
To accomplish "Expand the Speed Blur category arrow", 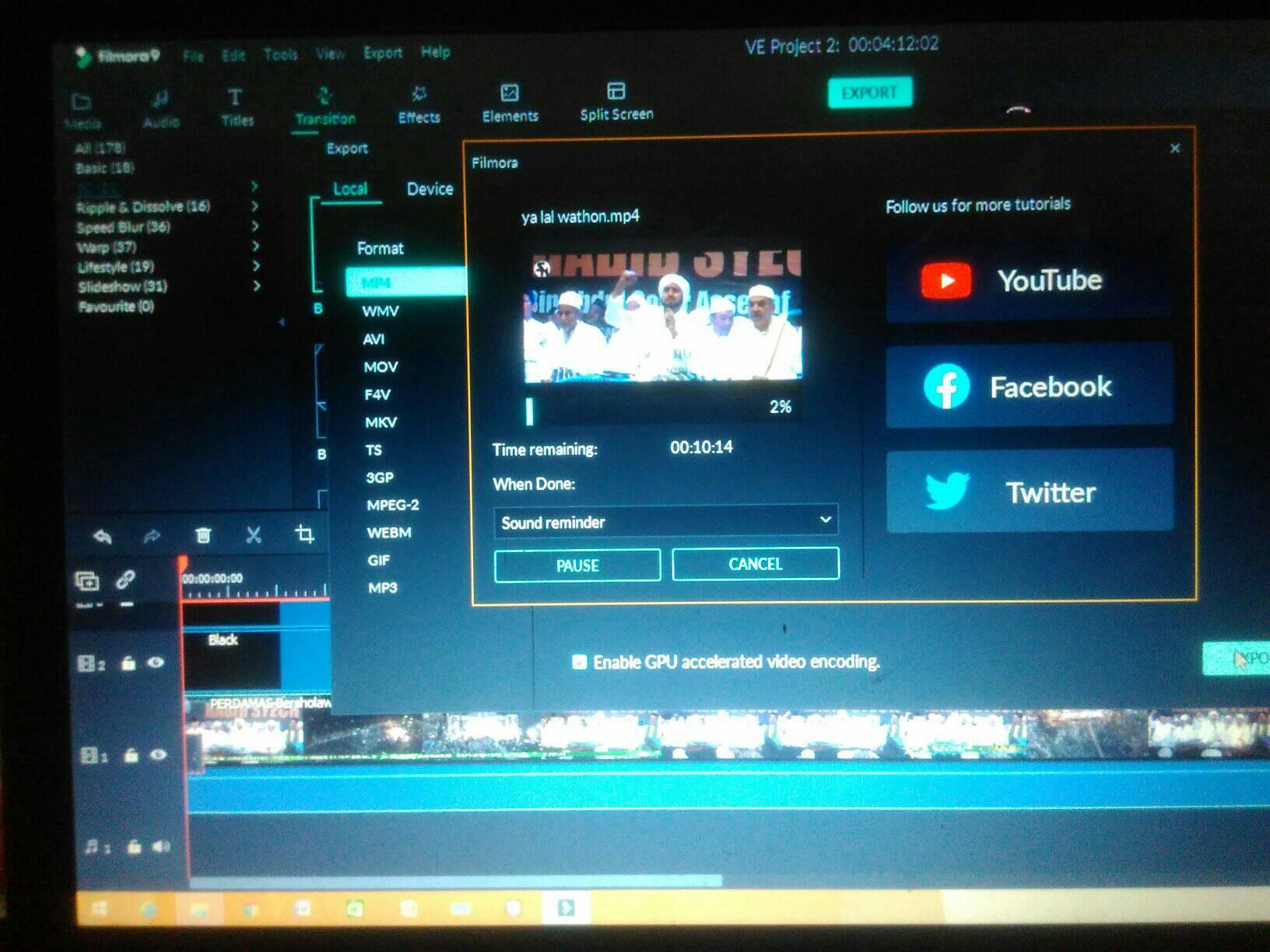I will [x=255, y=226].
